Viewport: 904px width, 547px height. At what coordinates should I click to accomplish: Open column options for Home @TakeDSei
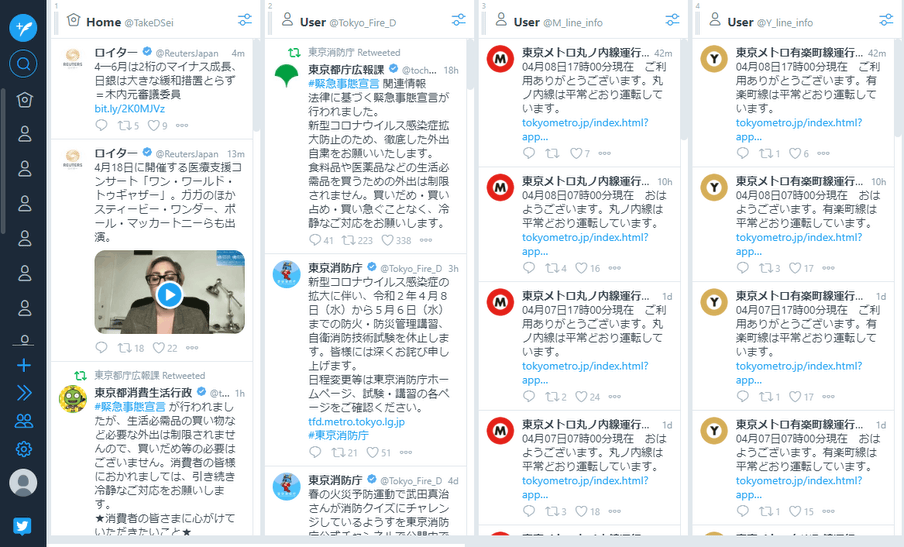[245, 20]
